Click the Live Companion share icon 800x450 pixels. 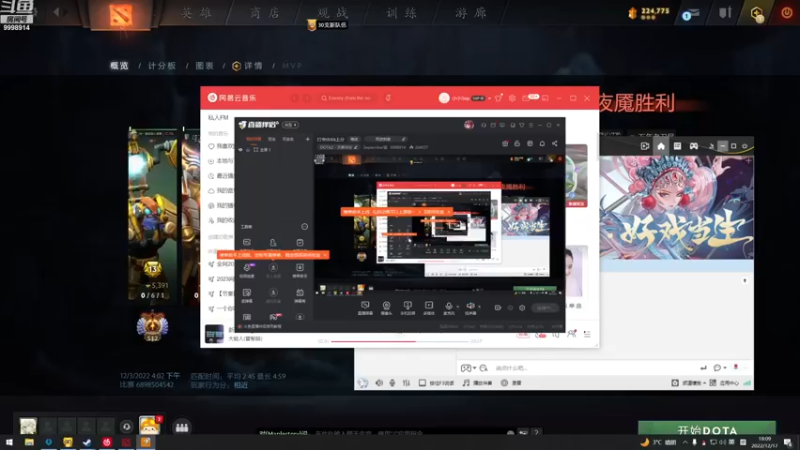click(555, 144)
